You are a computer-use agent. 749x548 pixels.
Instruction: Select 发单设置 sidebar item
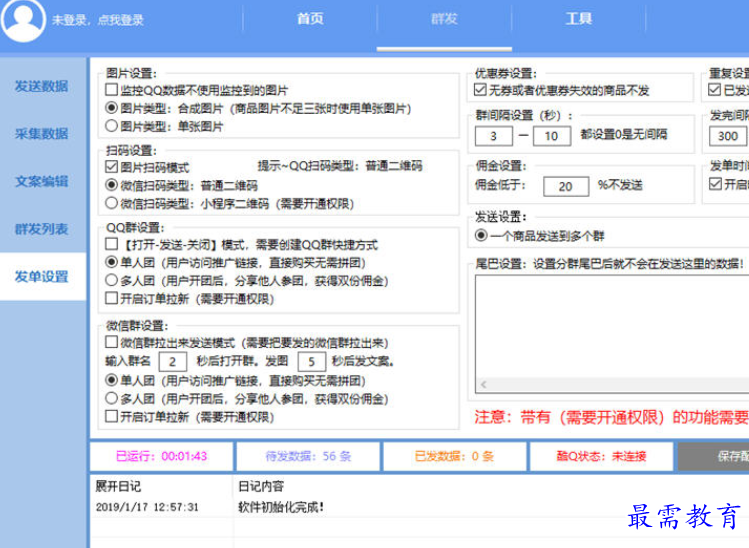click(42, 276)
